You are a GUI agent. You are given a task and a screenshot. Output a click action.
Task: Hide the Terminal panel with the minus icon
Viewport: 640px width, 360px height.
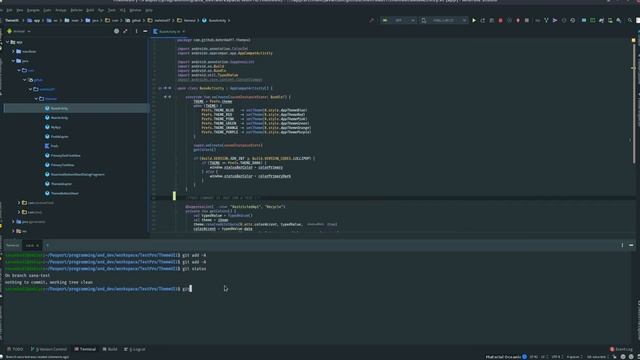coord(631,245)
